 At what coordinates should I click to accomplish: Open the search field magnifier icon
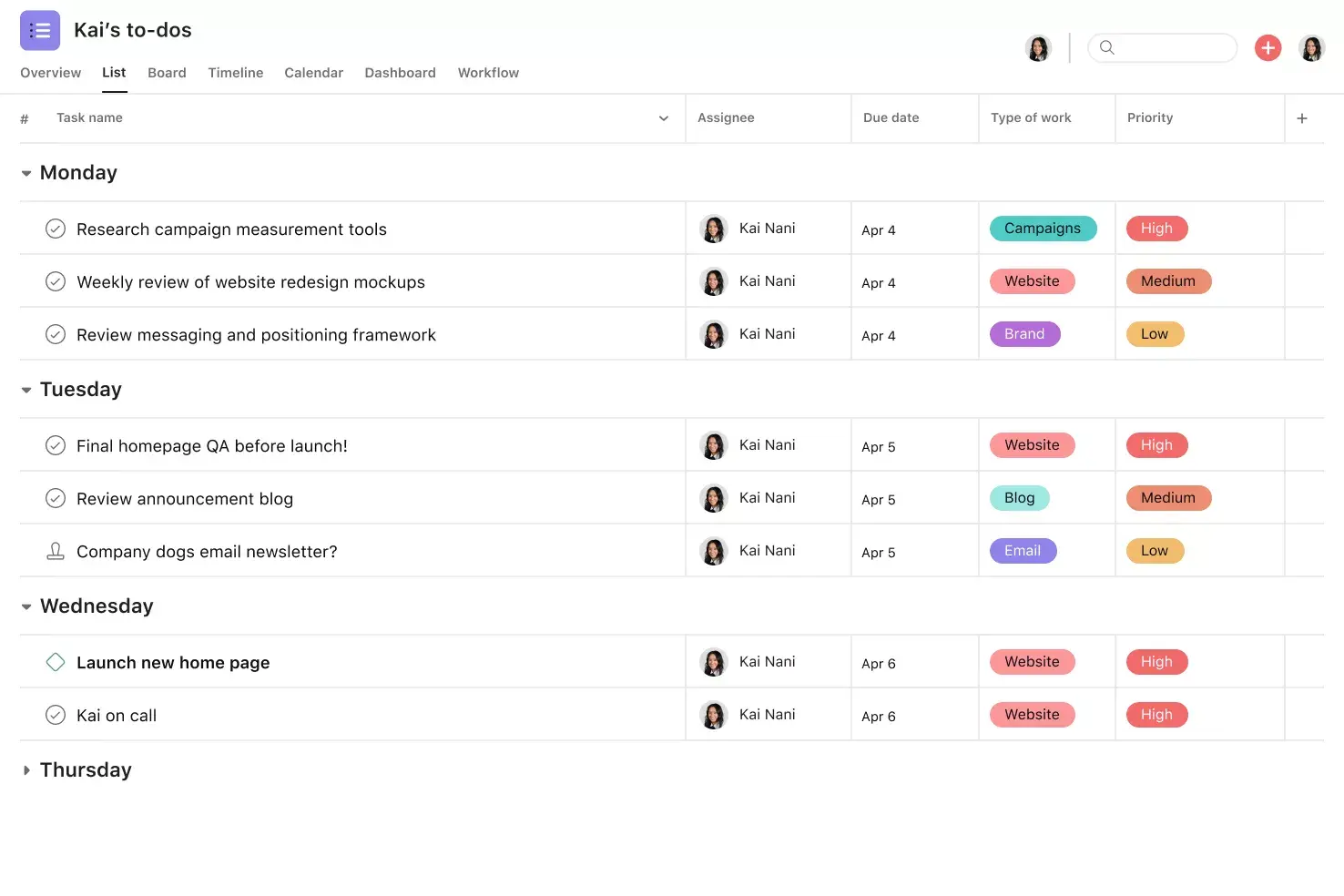pos(1106,47)
